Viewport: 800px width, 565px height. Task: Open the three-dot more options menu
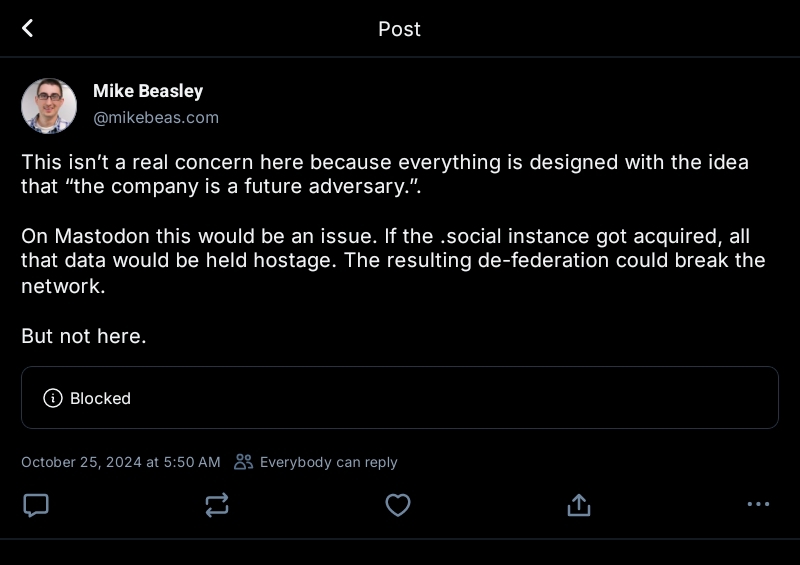[758, 505]
